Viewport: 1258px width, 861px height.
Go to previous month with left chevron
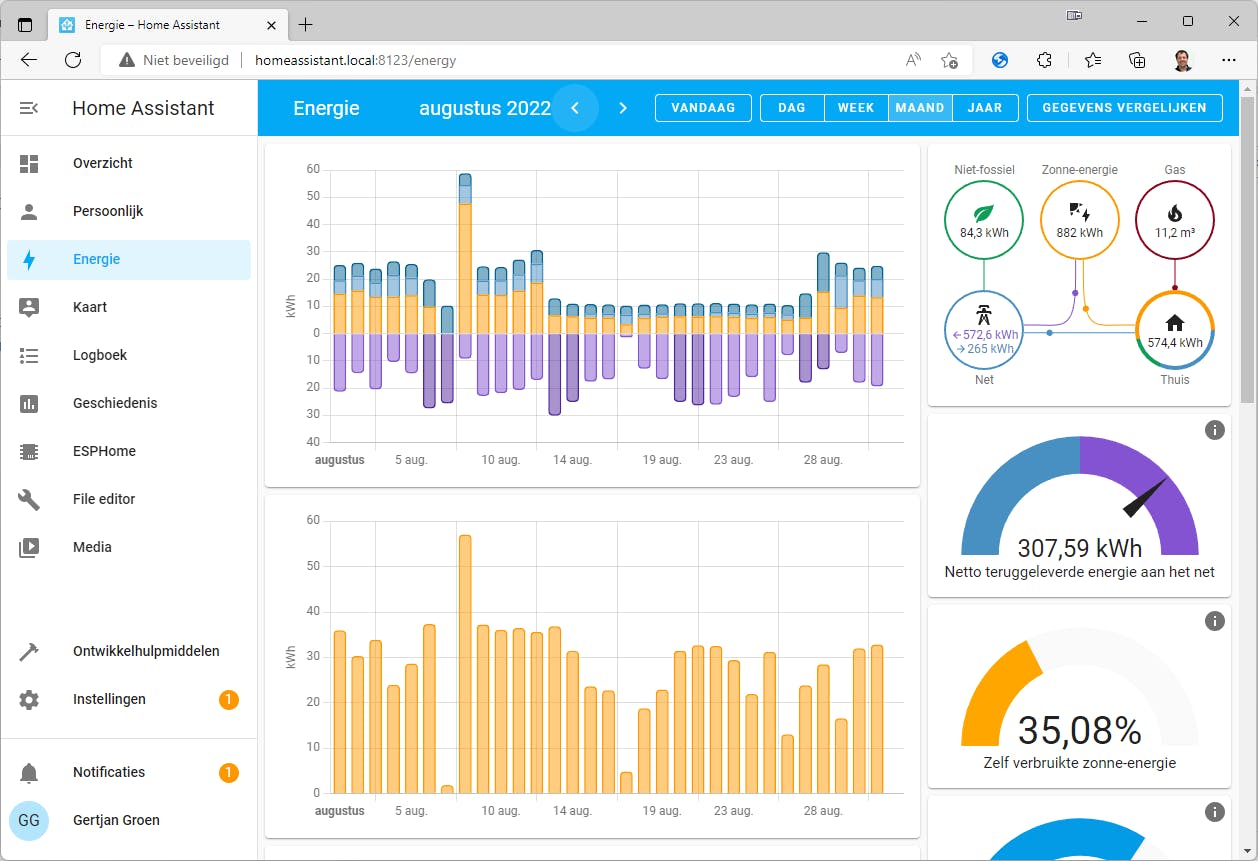(x=575, y=108)
